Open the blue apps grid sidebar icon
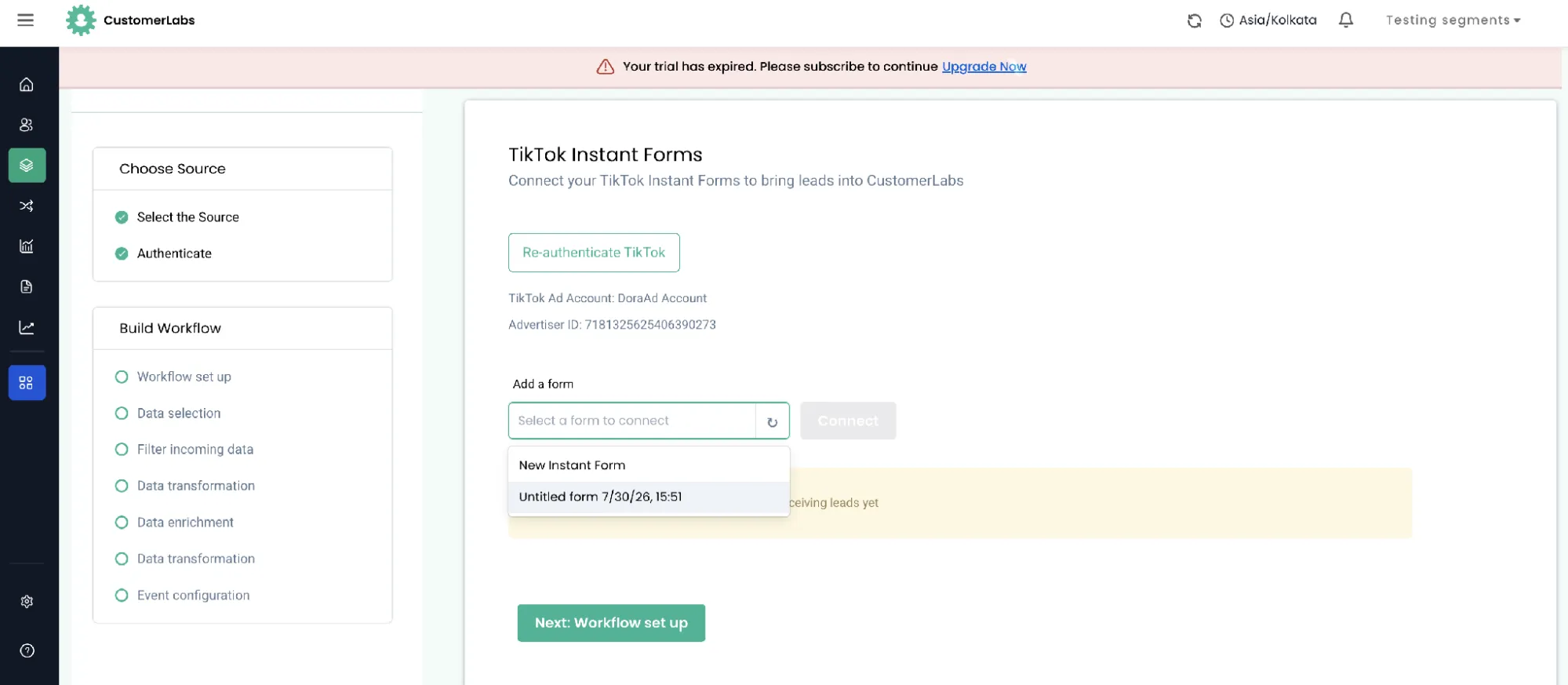 (27, 383)
